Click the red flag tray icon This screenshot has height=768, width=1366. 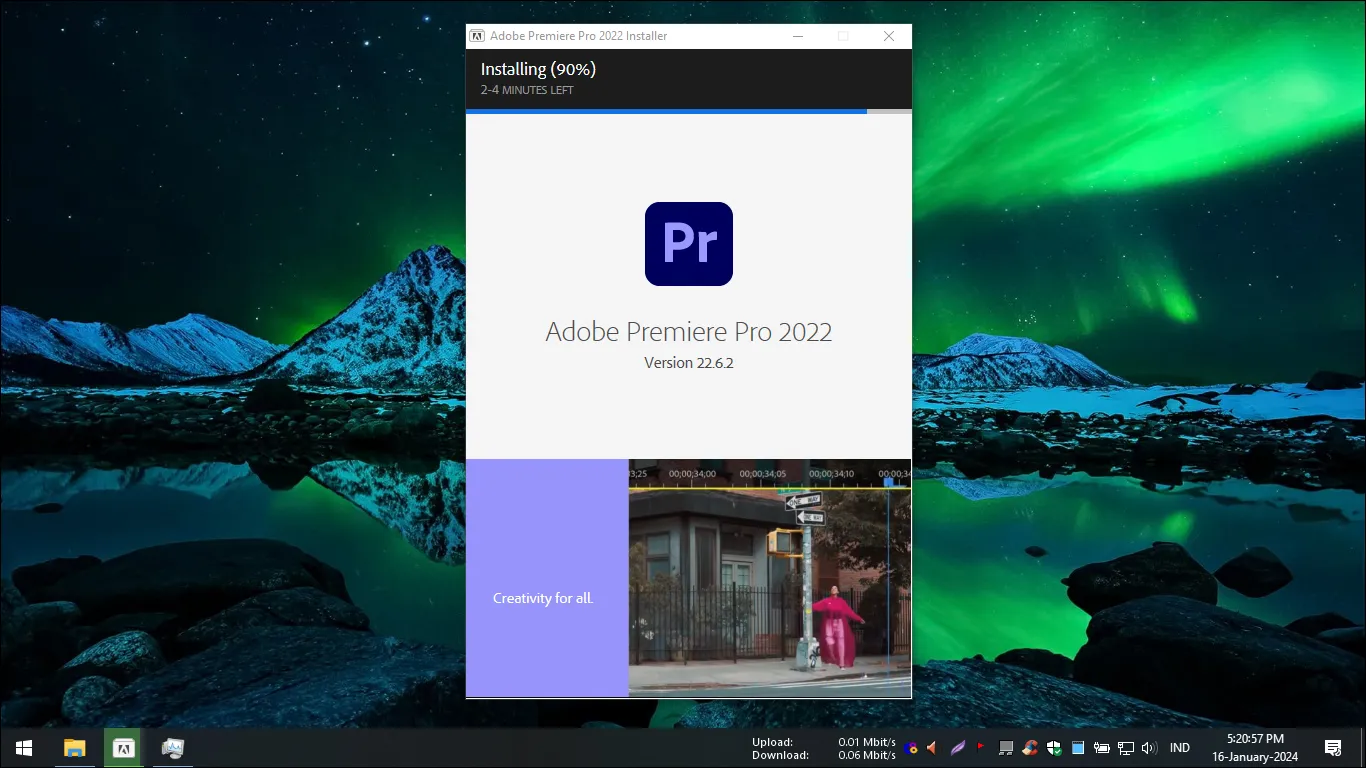point(980,747)
